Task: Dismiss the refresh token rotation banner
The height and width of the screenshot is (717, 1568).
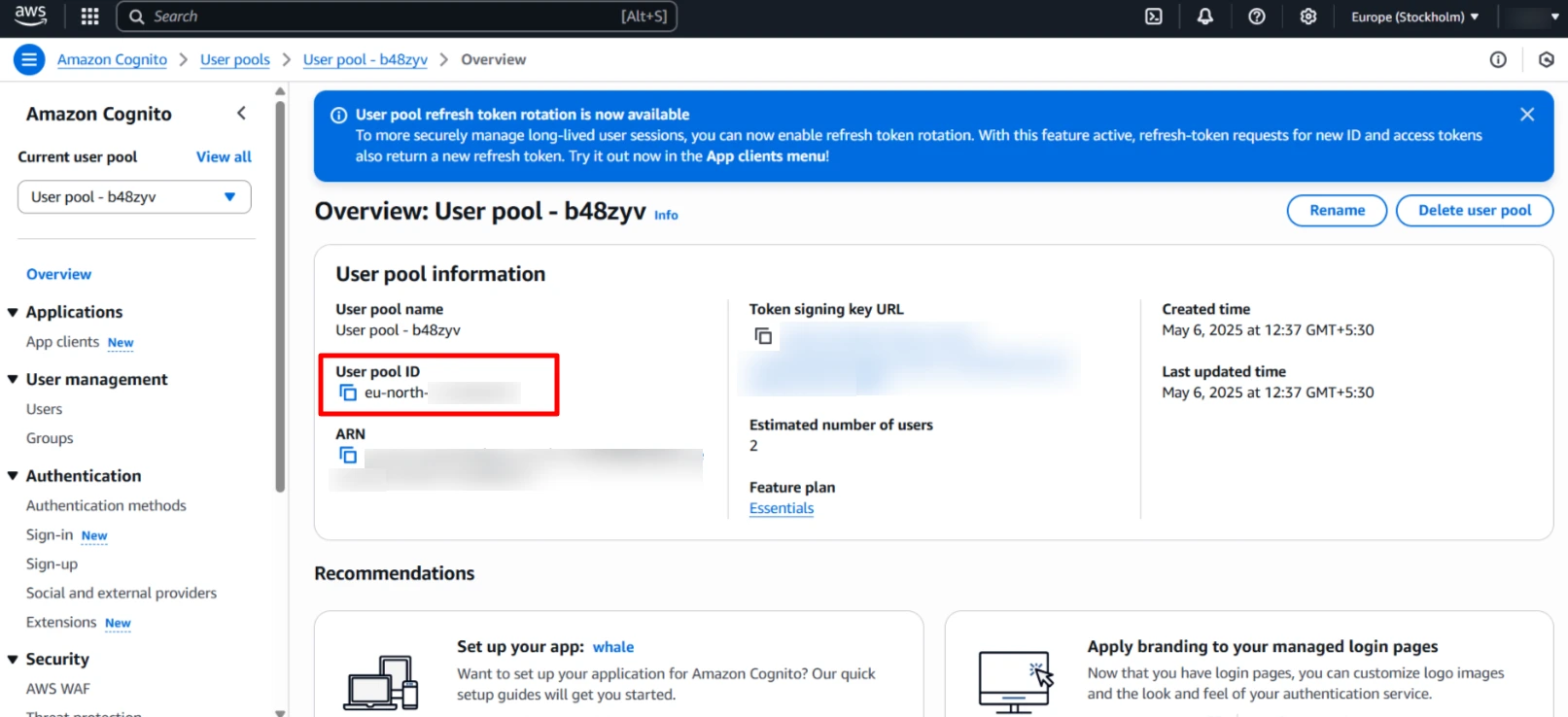Action: coord(1527,115)
